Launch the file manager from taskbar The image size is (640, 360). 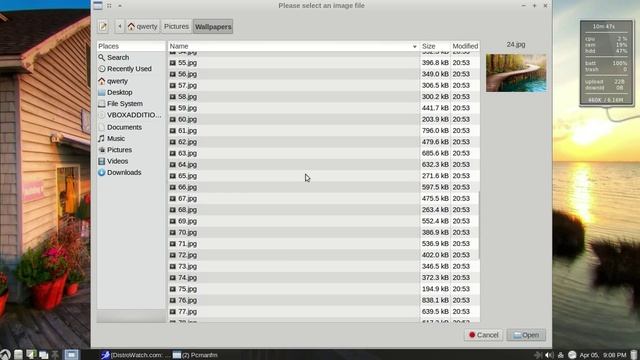pyautogui.click(x=18, y=355)
